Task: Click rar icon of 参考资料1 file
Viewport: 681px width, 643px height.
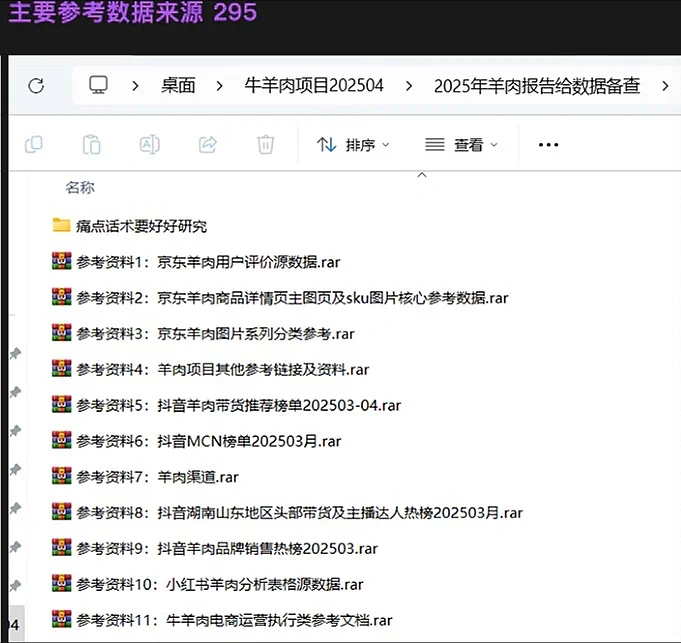Action: click(x=61, y=261)
